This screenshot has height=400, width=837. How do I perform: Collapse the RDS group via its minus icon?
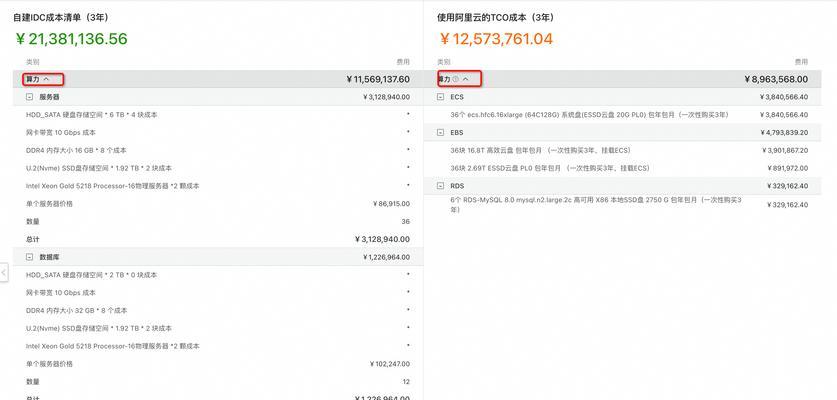(440, 186)
